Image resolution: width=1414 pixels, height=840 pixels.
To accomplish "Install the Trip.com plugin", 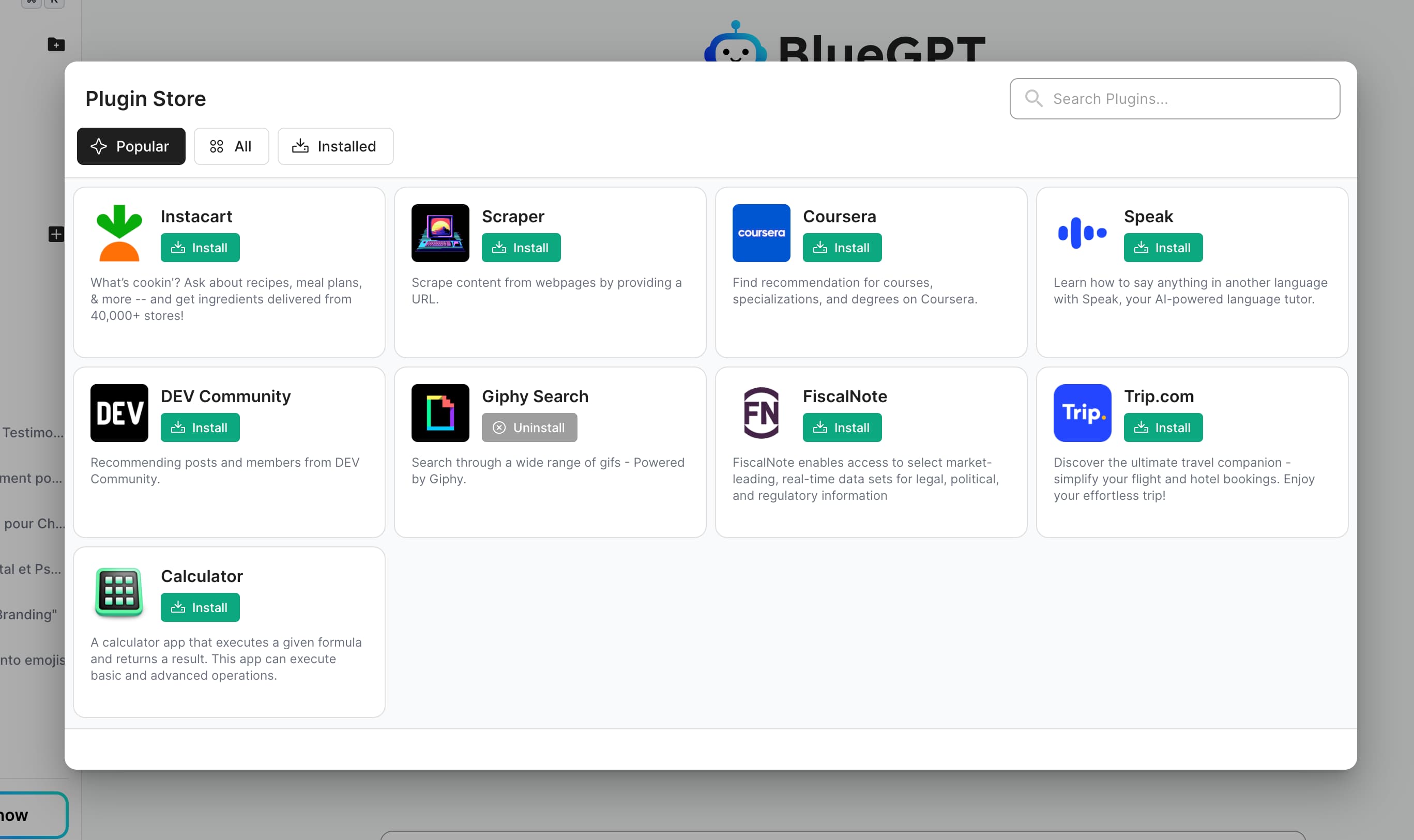I will coord(1163,427).
